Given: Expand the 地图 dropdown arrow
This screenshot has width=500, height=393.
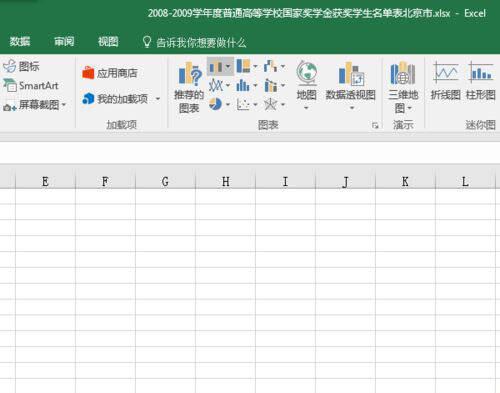Looking at the screenshot, I should pyautogui.click(x=306, y=108).
